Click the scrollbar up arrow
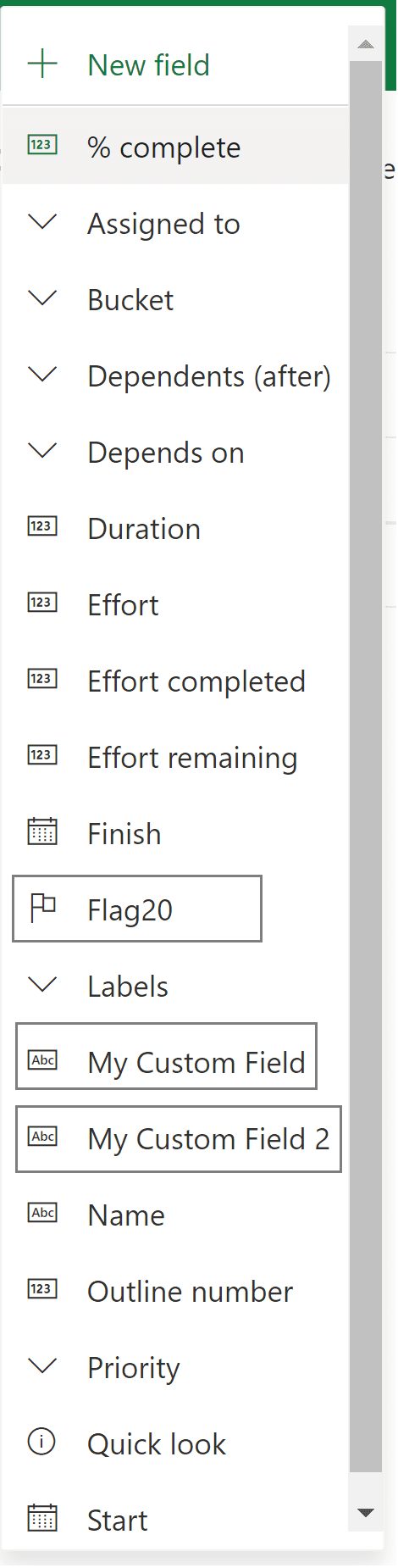398x1568 pixels. pyautogui.click(x=366, y=44)
